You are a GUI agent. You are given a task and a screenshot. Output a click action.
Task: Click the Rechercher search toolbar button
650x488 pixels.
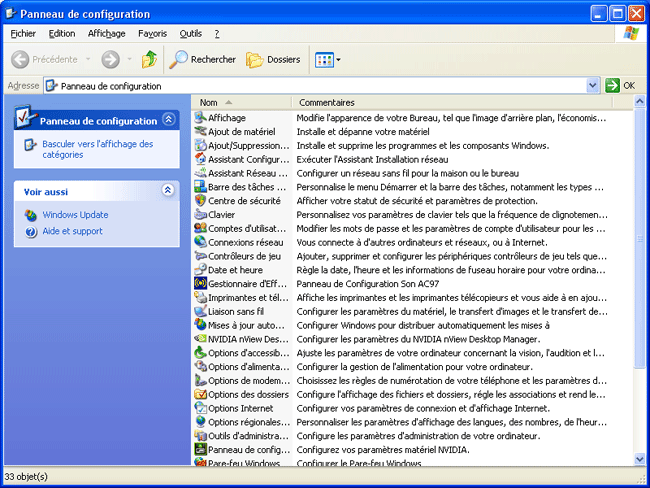coord(202,59)
